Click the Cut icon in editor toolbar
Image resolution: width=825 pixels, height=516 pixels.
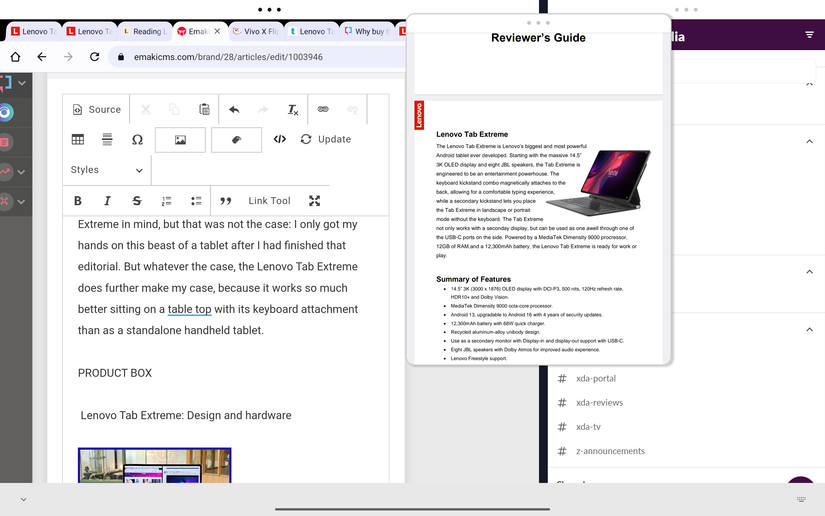(145, 109)
